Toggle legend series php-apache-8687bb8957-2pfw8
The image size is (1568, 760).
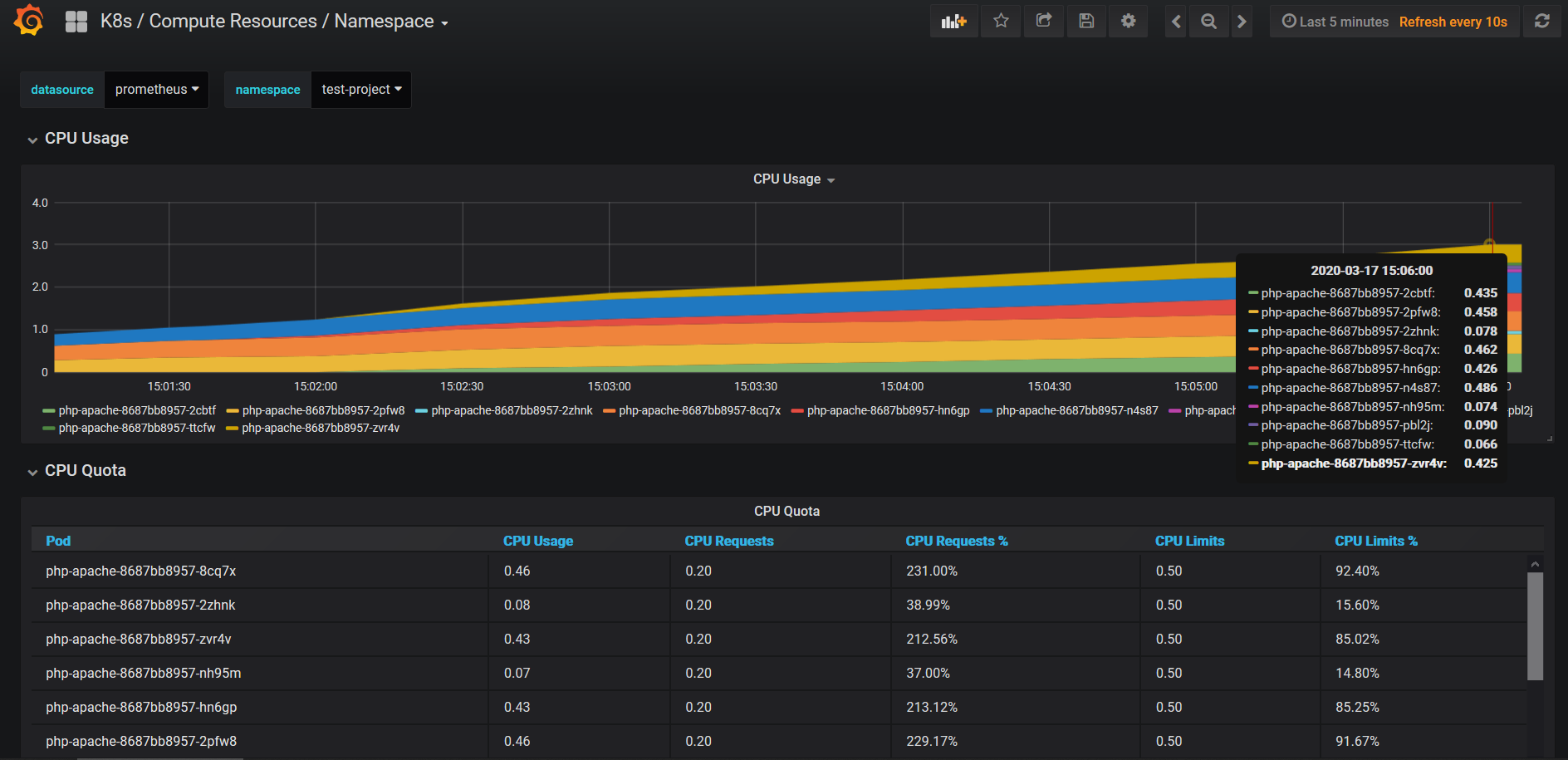click(323, 410)
